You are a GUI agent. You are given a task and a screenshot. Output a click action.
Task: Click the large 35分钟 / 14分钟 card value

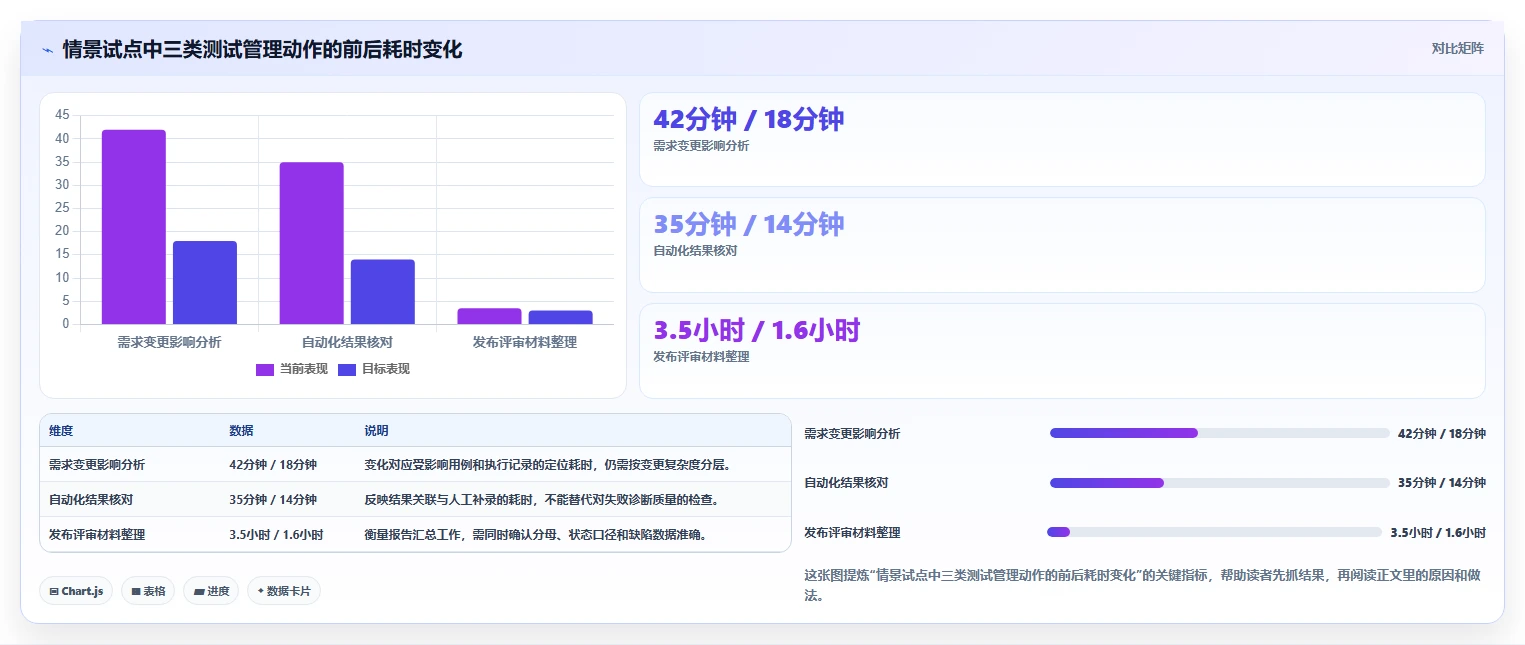[x=749, y=224]
